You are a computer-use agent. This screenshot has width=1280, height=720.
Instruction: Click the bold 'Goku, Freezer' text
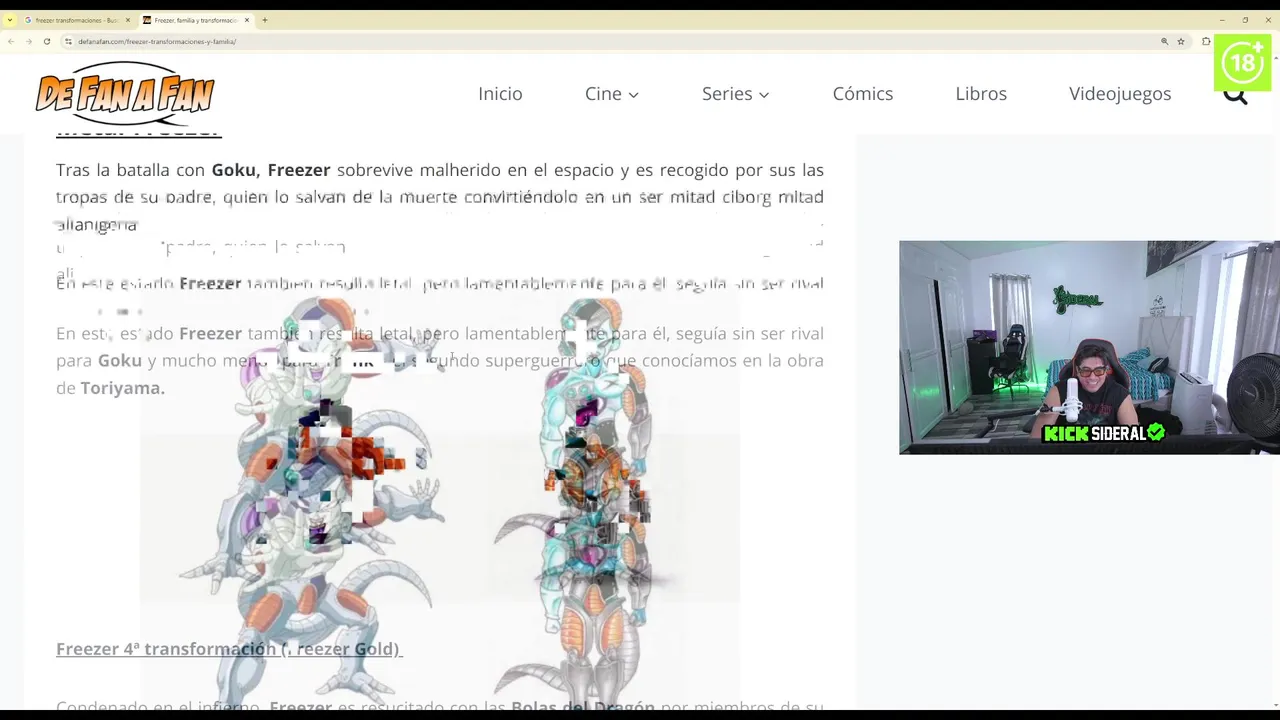click(x=271, y=170)
